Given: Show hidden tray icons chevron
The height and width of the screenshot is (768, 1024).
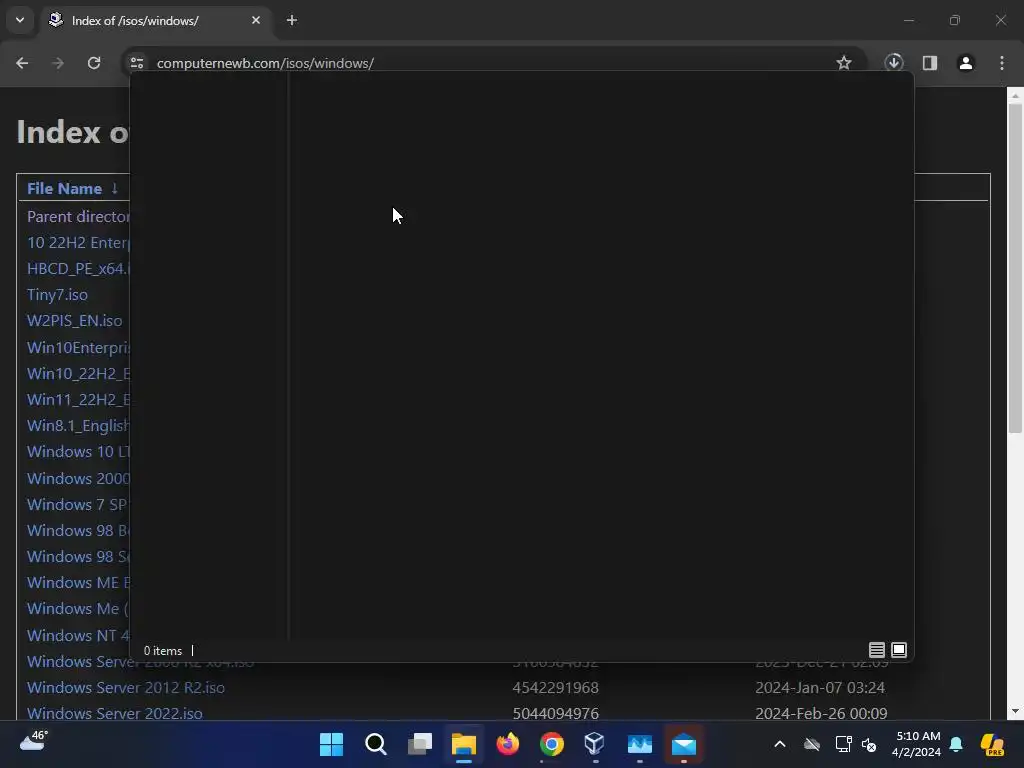Looking at the screenshot, I should point(780,744).
